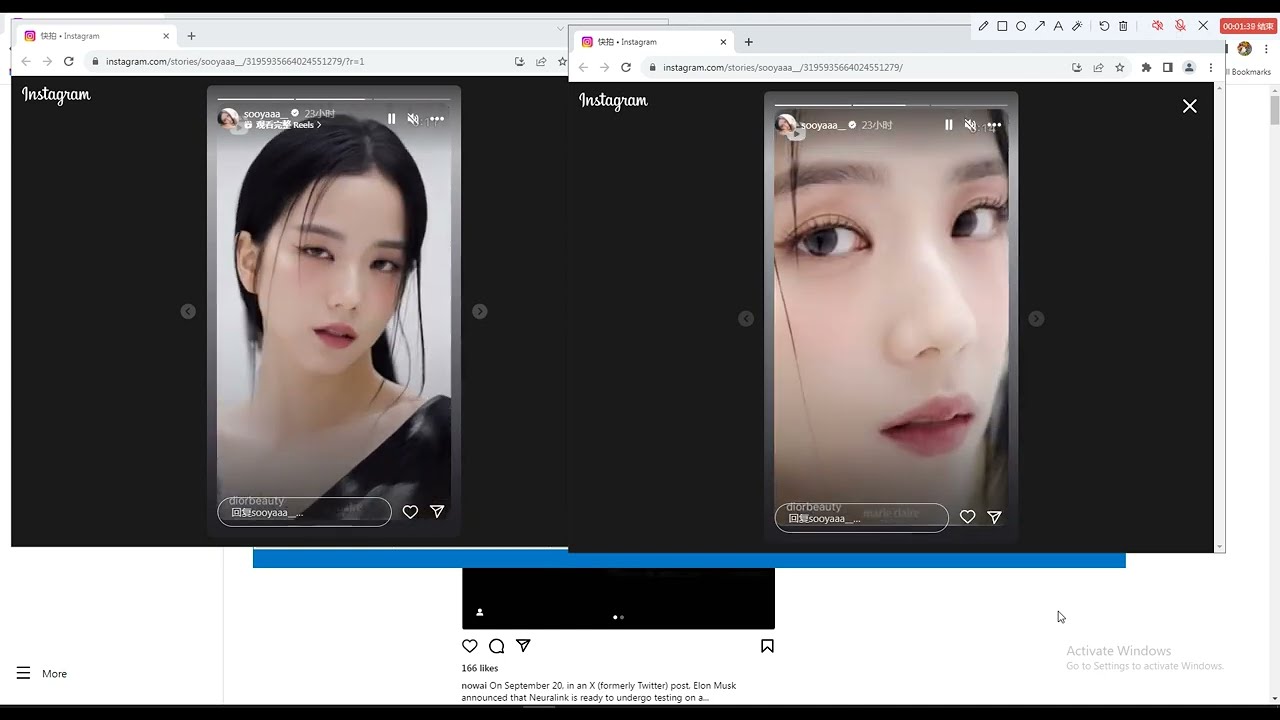The height and width of the screenshot is (720, 1280).
Task: Close the story viewer with the X
Action: click(x=1189, y=106)
